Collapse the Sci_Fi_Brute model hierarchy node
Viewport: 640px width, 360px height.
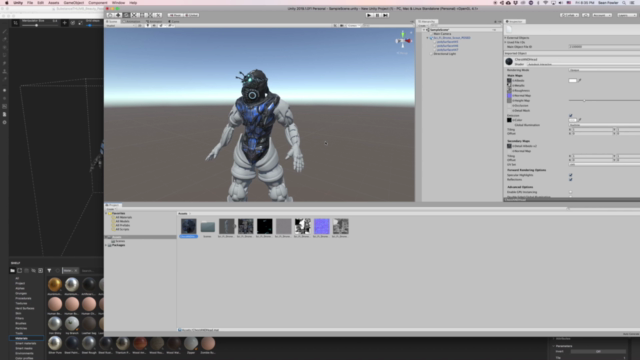click(428, 38)
